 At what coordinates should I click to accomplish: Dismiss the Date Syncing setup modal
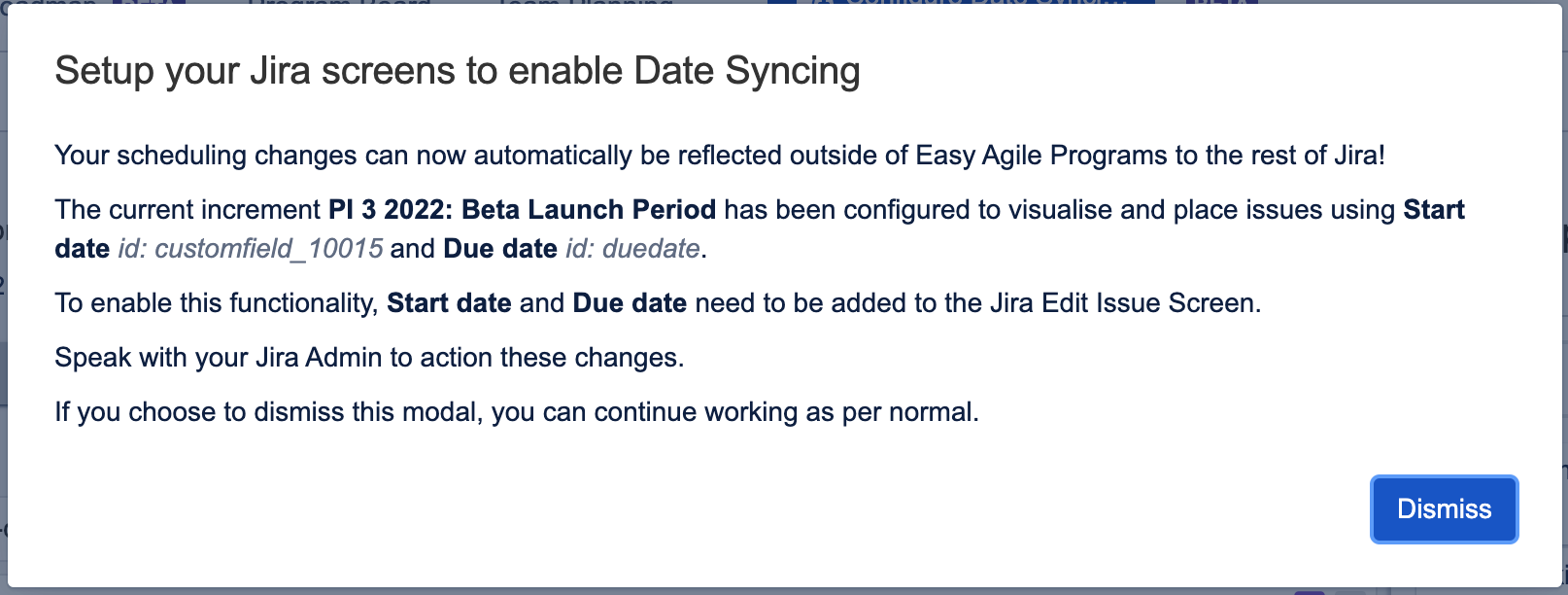pyautogui.click(x=1444, y=508)
